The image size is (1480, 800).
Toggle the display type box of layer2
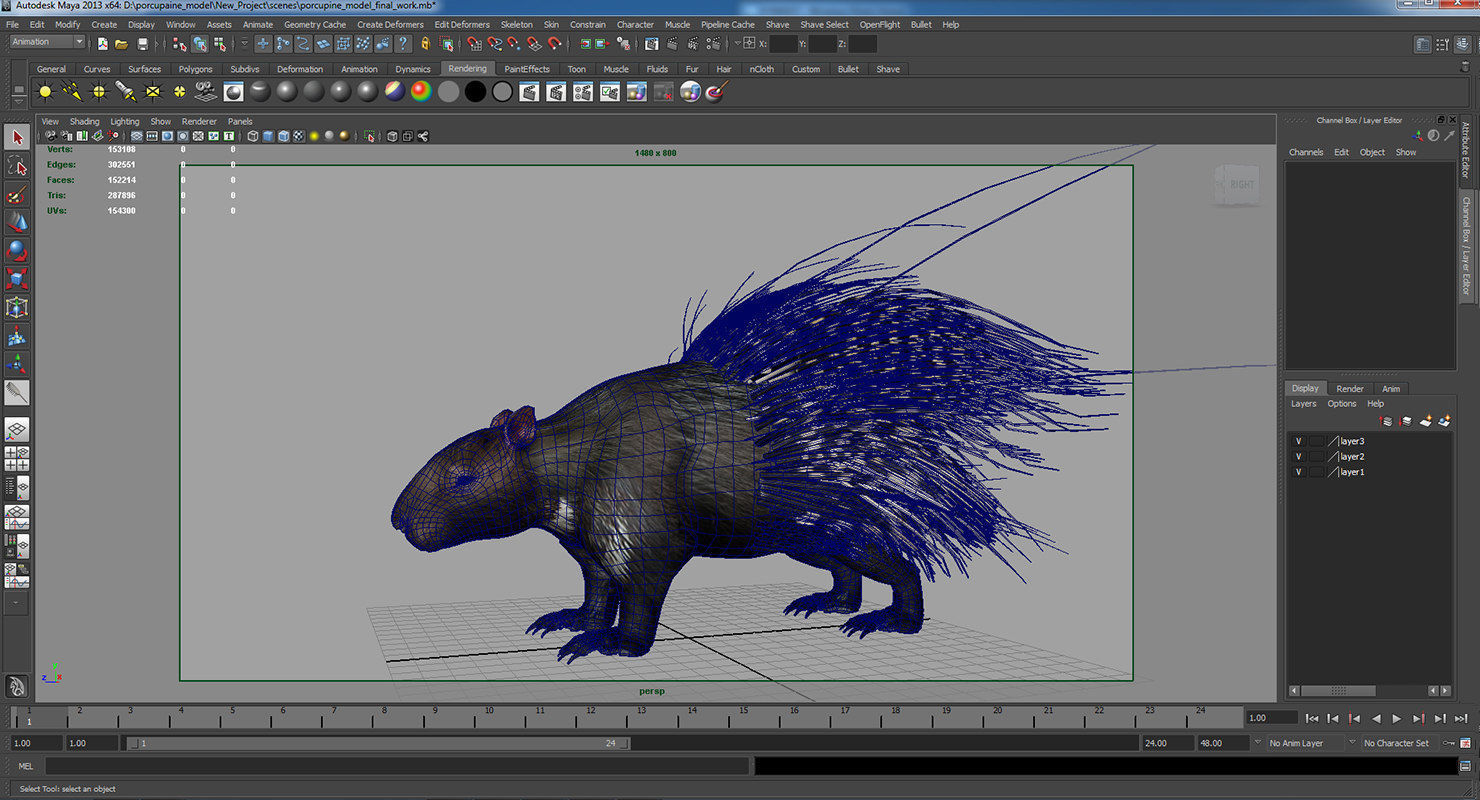pyautogui.click(x=1316, y=456)
